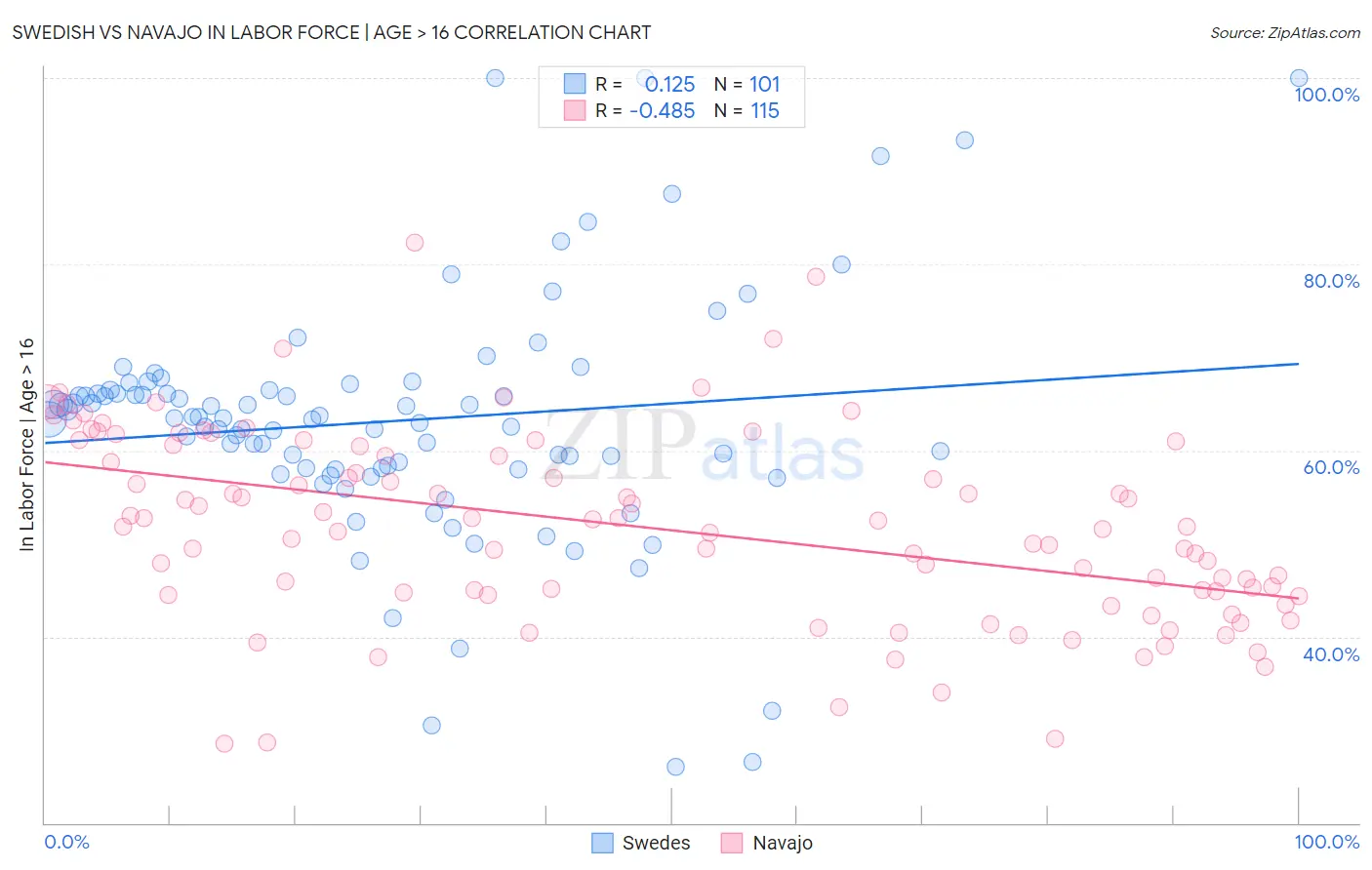Click the 60.0% y-axis label
This screenshot has height=870, width=1372.
1331,467
